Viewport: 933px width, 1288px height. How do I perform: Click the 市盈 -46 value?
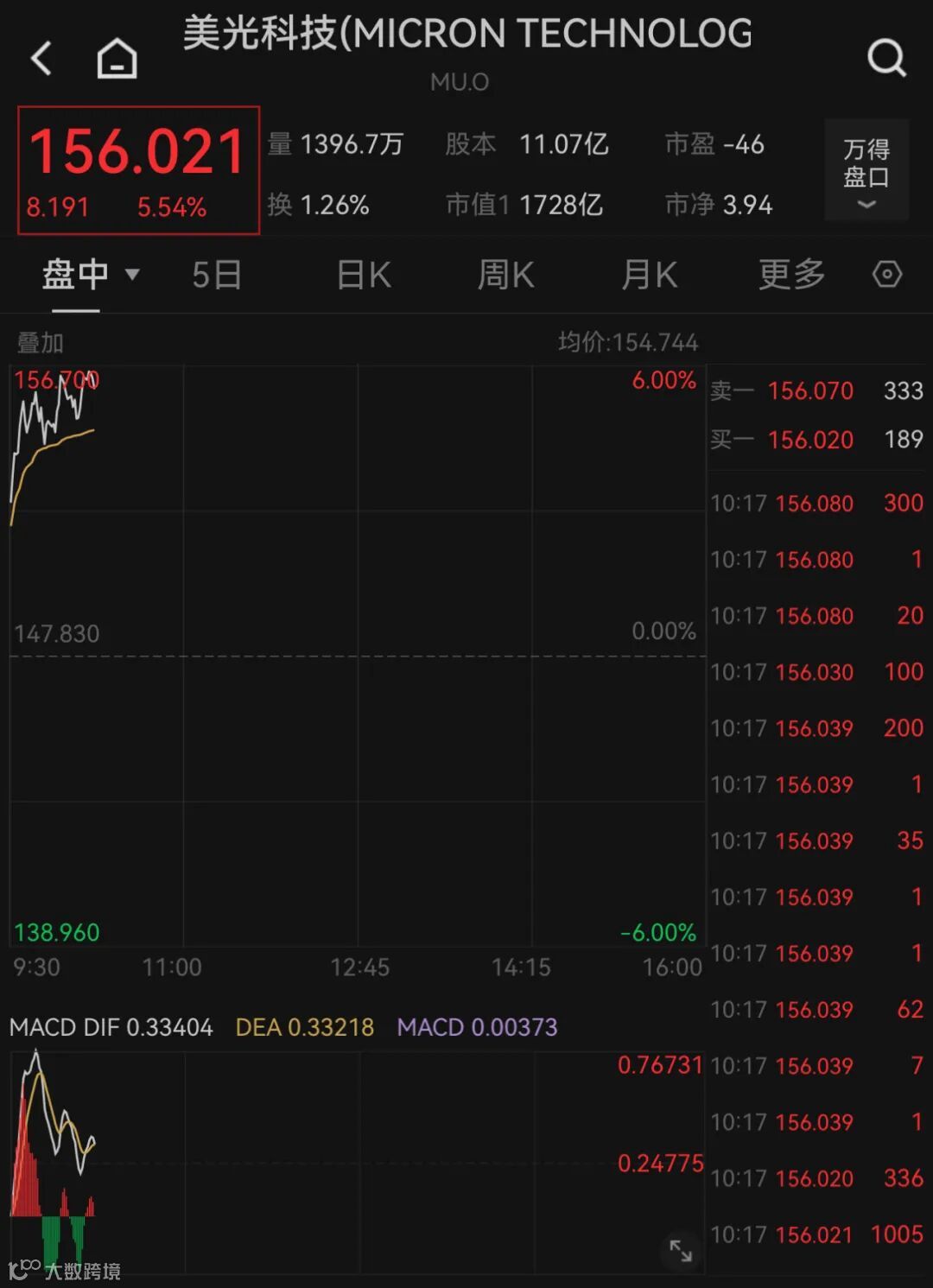click(714, 143)
